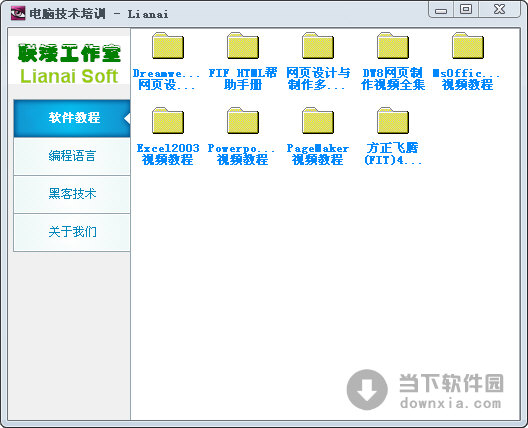Screen dimensions: 528x428
Task: Click the 方正飞腾(FIT)4... label text
Action: click(393, 154)
